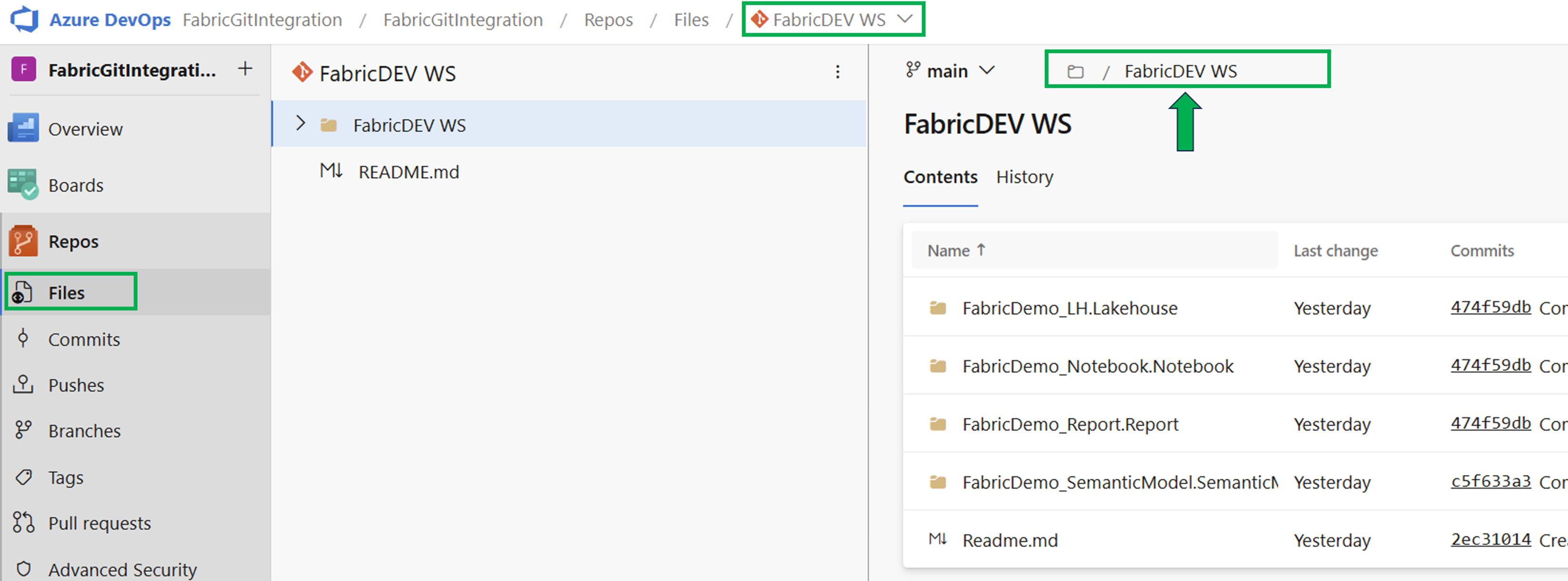Click the purple F project avatar icon
The width and height of the screenshot is (1568, 581).
[24, 69]
